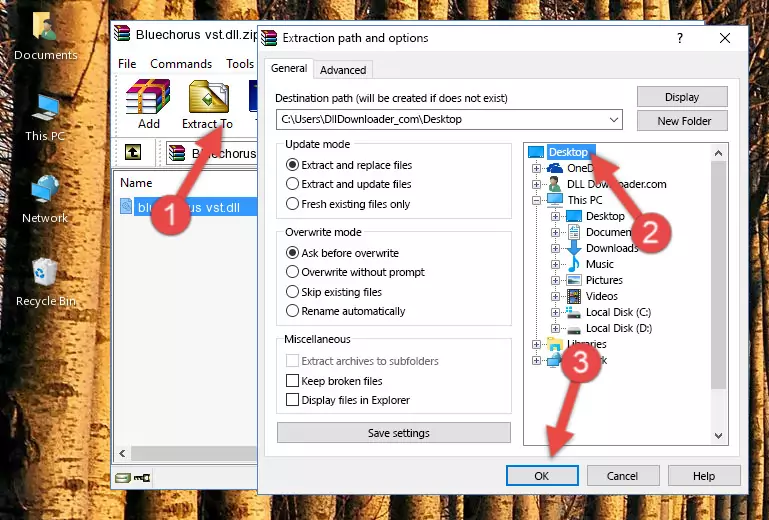769x520 pixels.
Task: Open the Commands menu in WinRAR
Action: (x=181, y=64)
